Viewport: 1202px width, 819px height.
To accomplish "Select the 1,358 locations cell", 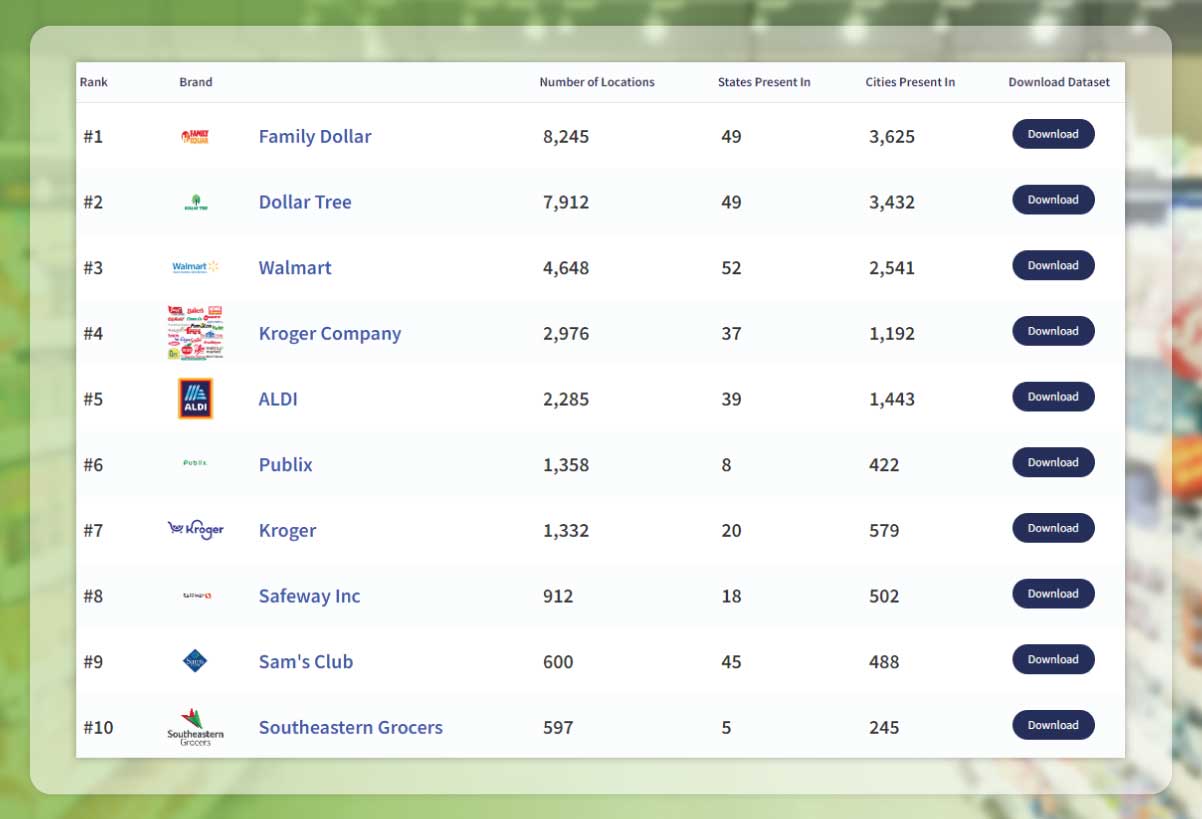I will click(x=566, y=465).
